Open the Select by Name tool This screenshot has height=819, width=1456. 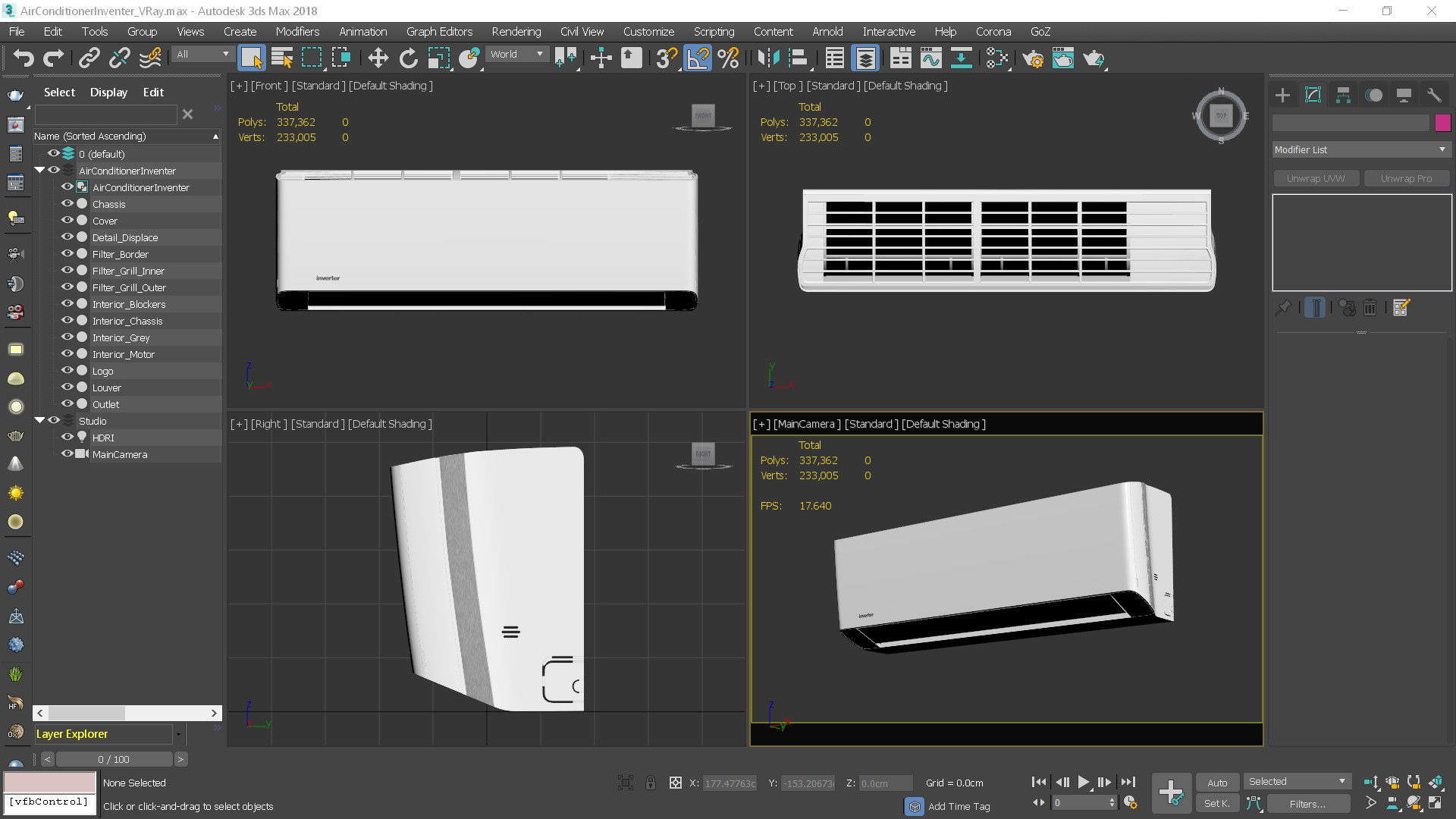(x=282, y=58)
